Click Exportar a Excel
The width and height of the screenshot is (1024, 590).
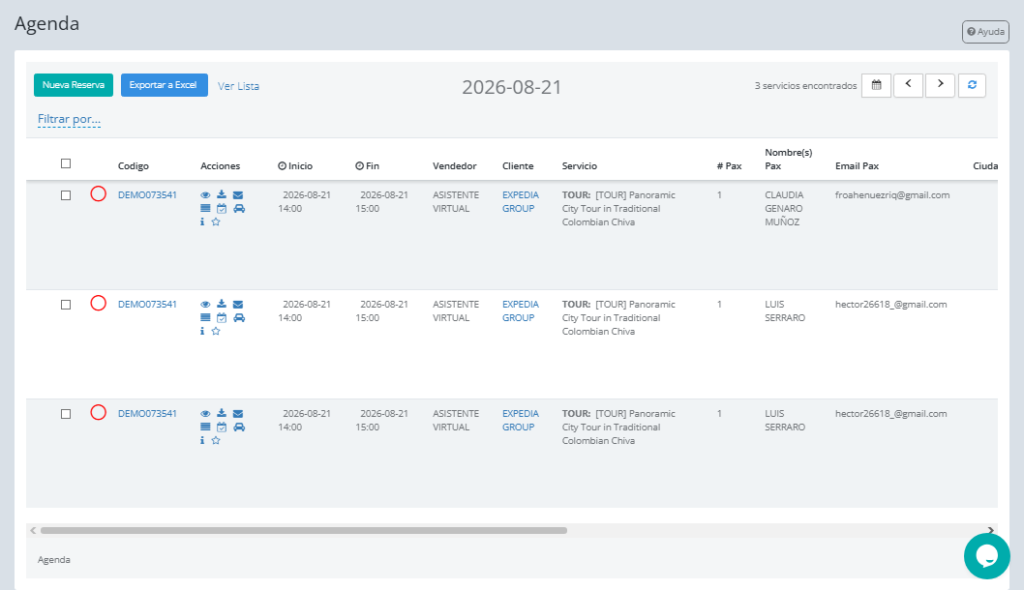164,85
